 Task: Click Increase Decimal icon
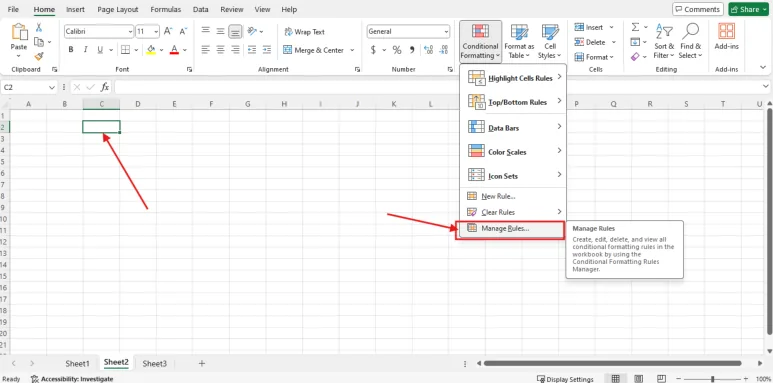428,50
